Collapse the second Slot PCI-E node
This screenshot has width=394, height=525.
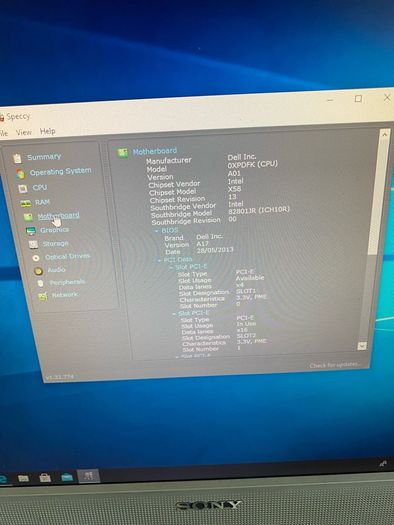pyautogui.click(x=174, y=314)
